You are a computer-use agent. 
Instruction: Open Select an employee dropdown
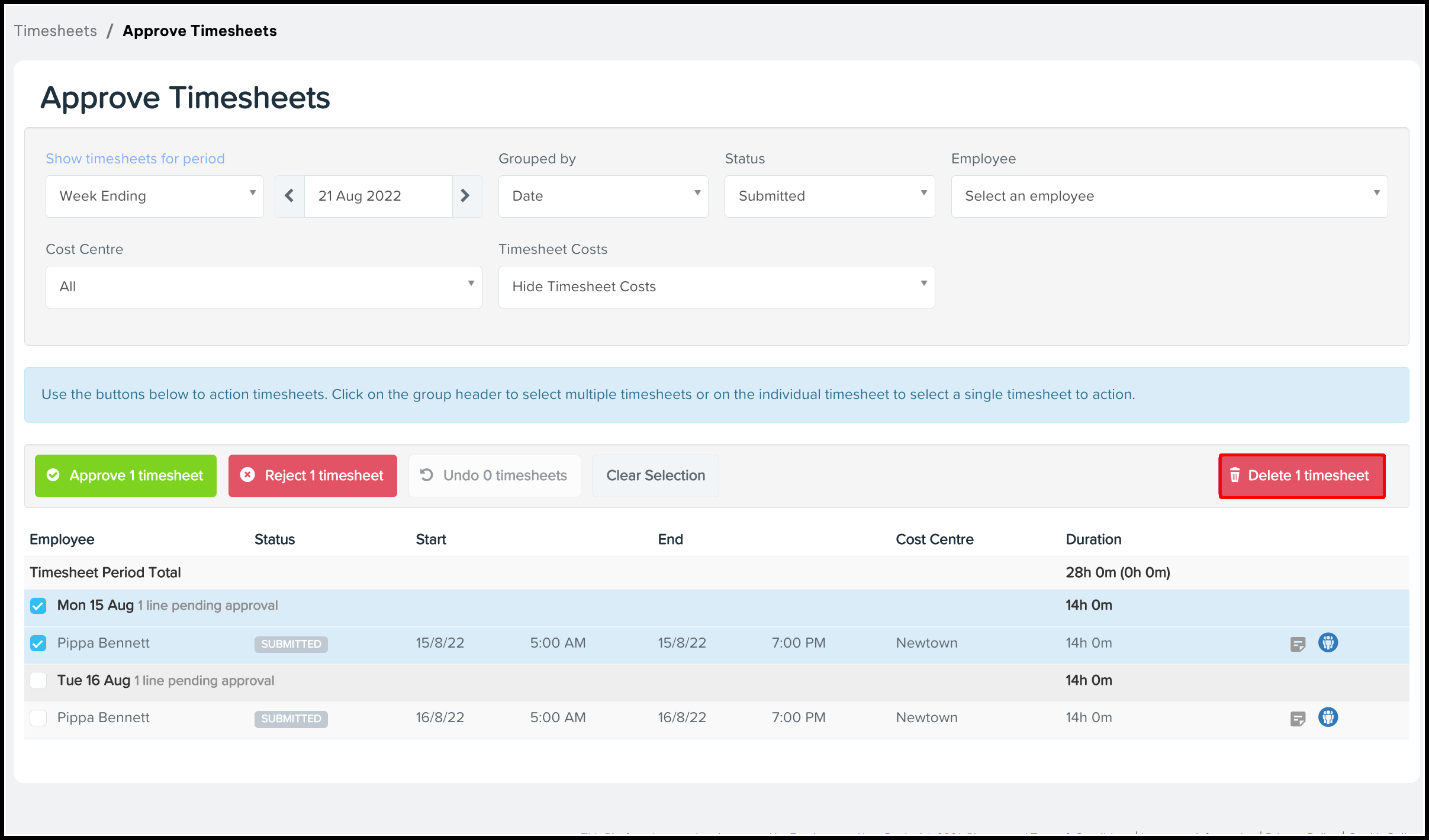(x=1169, y=197)
